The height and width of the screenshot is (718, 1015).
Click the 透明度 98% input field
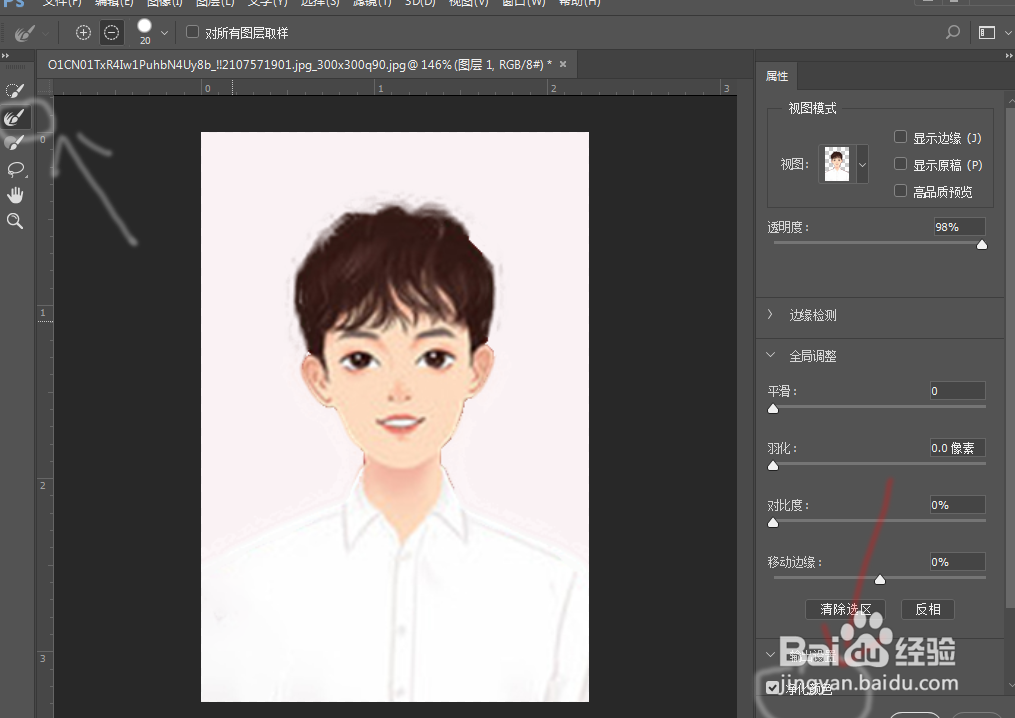point(959,227)
